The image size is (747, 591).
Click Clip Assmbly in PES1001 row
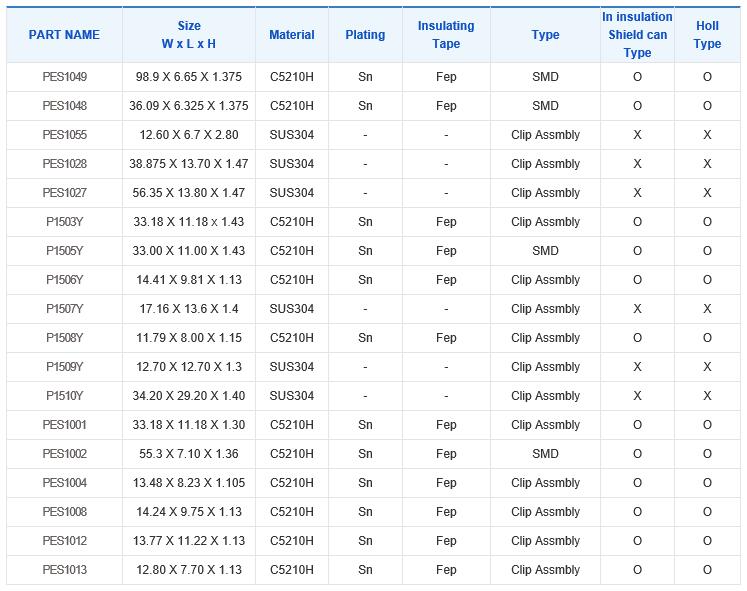click(x=545, y=425)
